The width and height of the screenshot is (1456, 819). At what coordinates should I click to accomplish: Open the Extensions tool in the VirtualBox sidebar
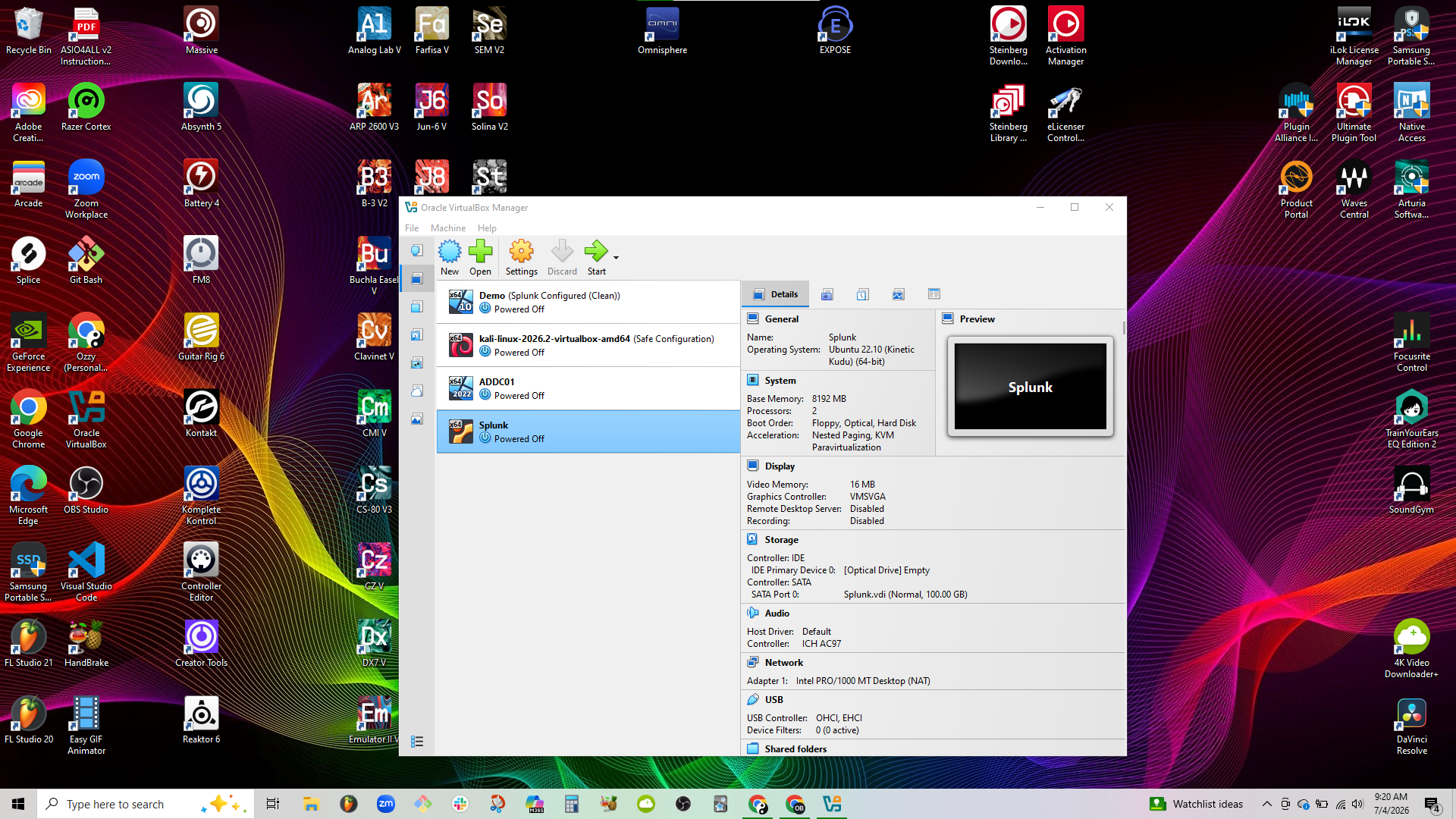417,306
